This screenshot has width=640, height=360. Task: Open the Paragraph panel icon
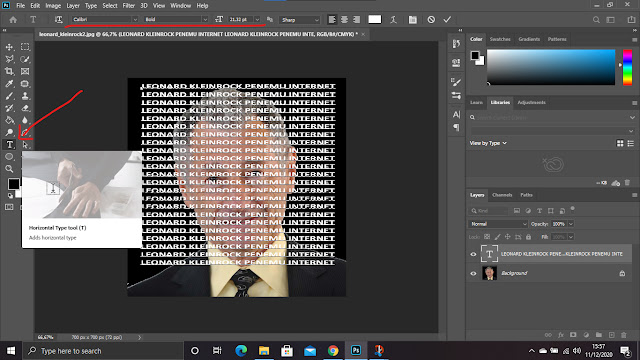pos(456,128)
